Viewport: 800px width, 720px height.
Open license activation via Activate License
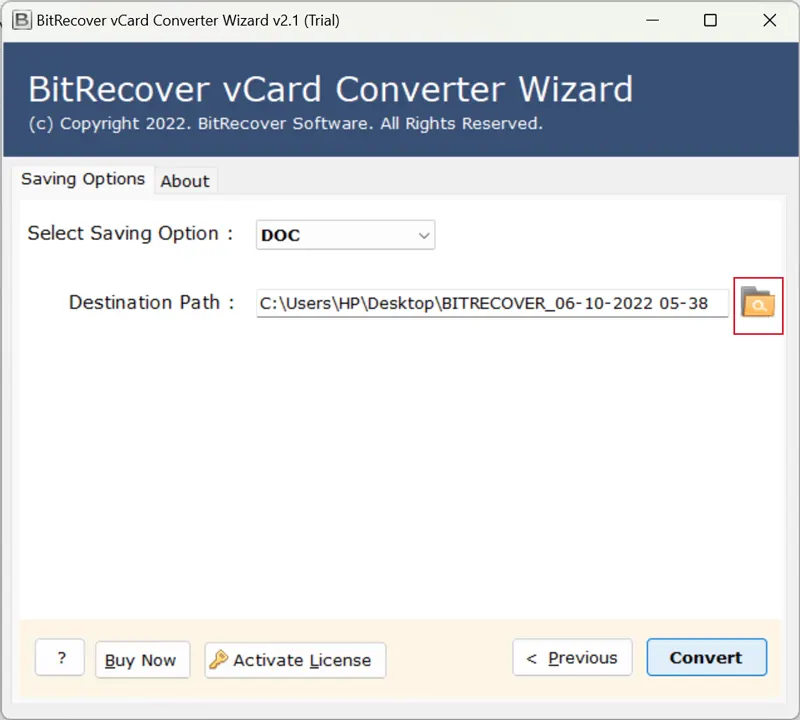(294, 660)
